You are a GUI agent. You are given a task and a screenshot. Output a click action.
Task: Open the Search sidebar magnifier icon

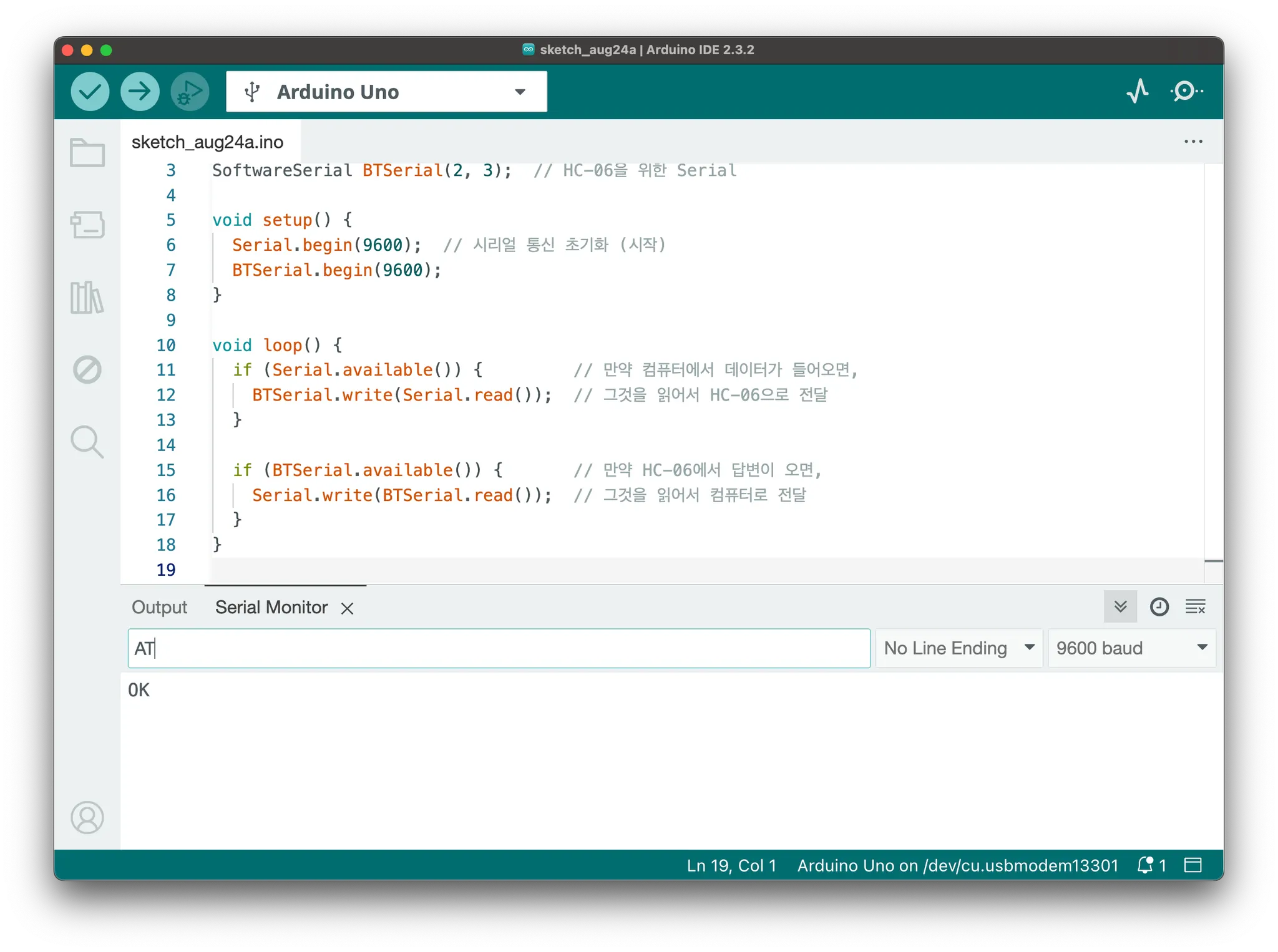click(87, 442)
